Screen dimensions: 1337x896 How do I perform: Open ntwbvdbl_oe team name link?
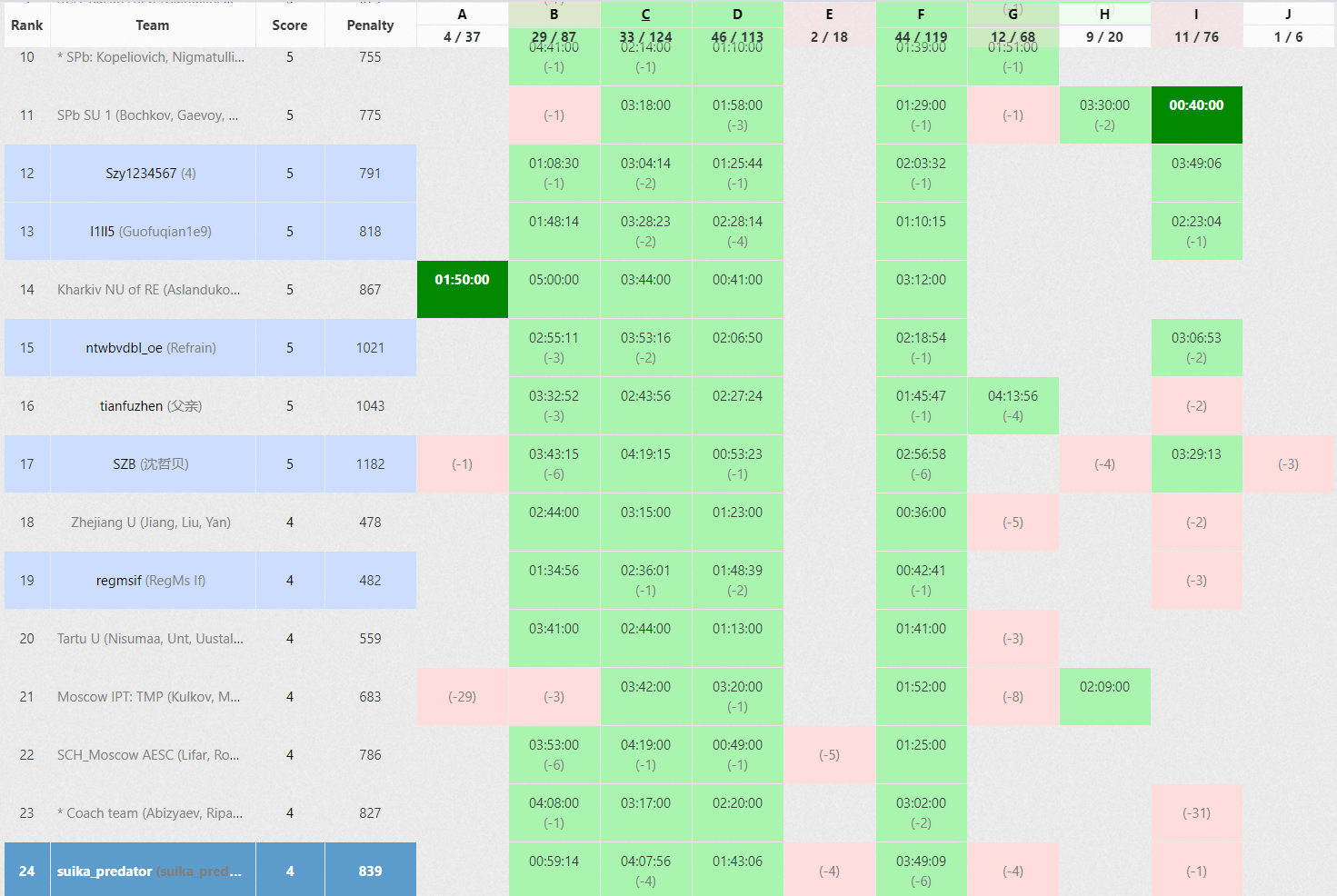pyautogui.click(x=124, y=348)
